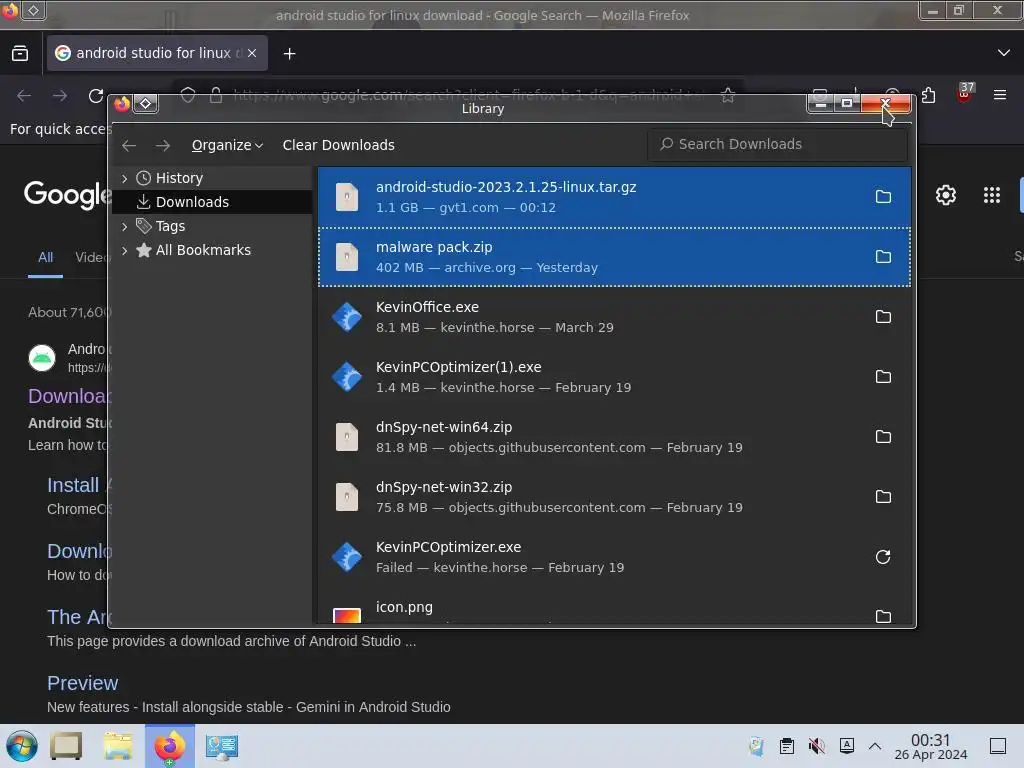Viewport: 1024px width, 768px height.
Task: Click the uBlock extension icon with badge 37
Action: (x=965, y=93)
